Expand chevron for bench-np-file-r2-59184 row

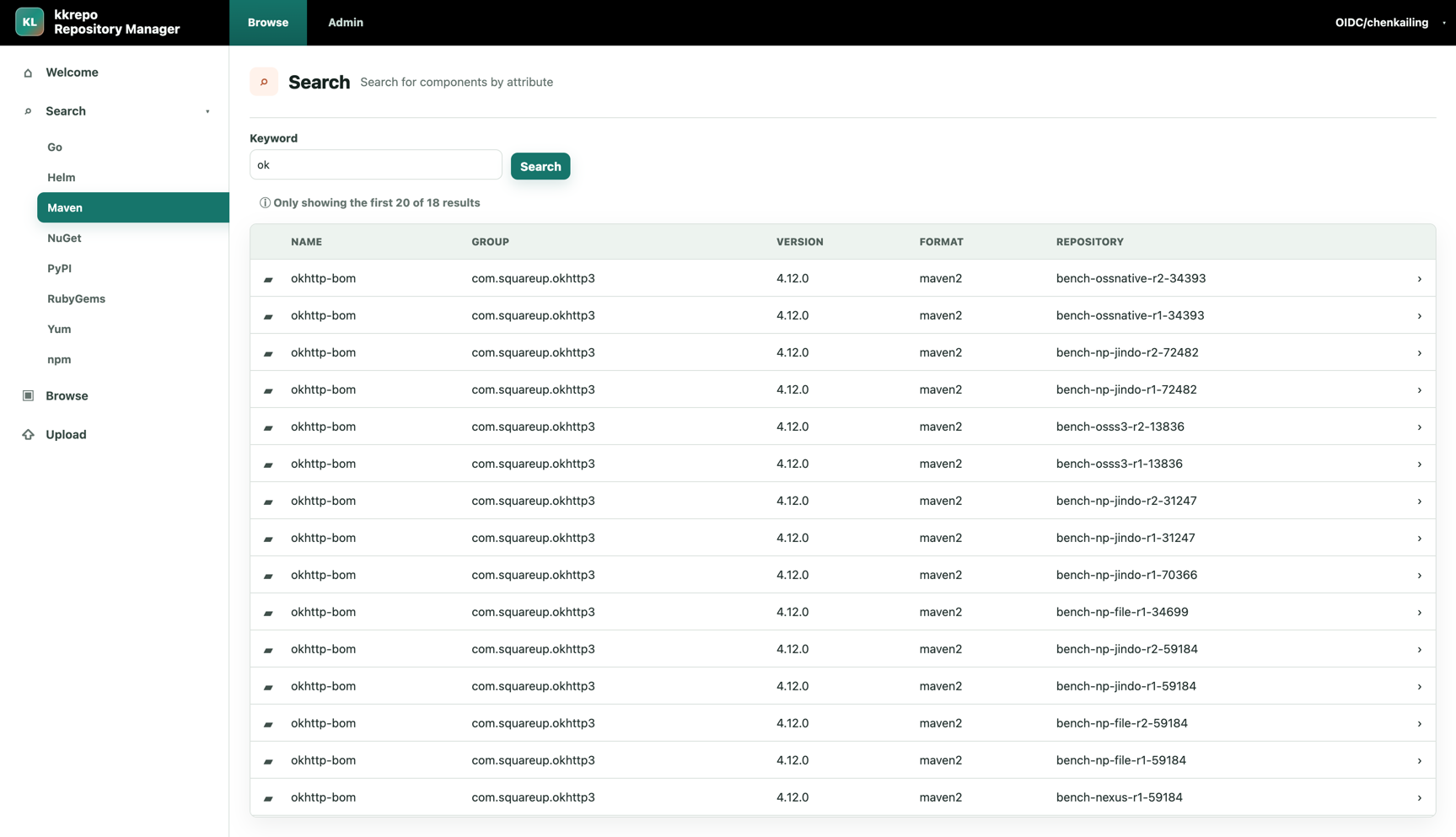[1419, 724]
